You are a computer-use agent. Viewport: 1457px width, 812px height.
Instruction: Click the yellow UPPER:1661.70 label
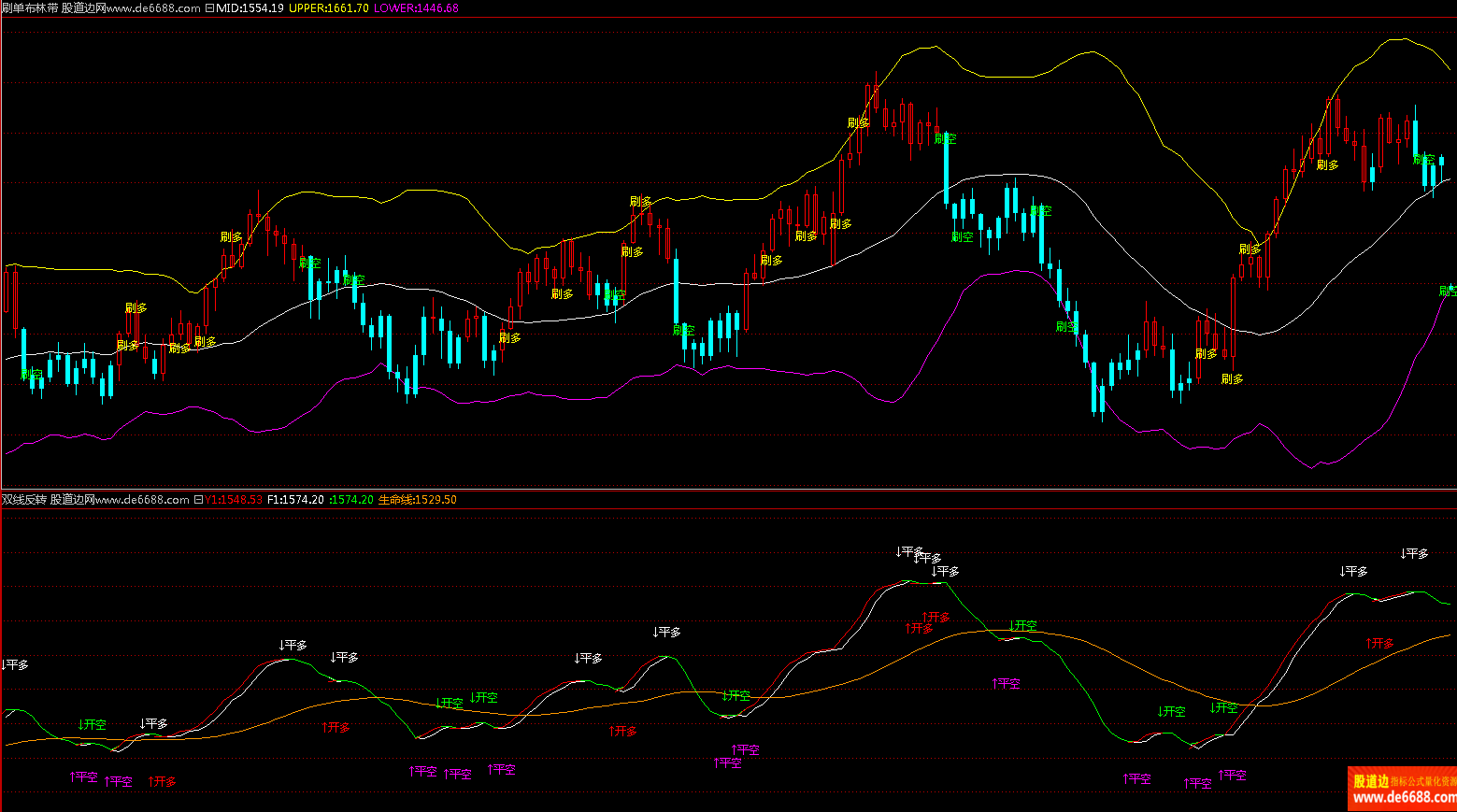pos(328,8)
